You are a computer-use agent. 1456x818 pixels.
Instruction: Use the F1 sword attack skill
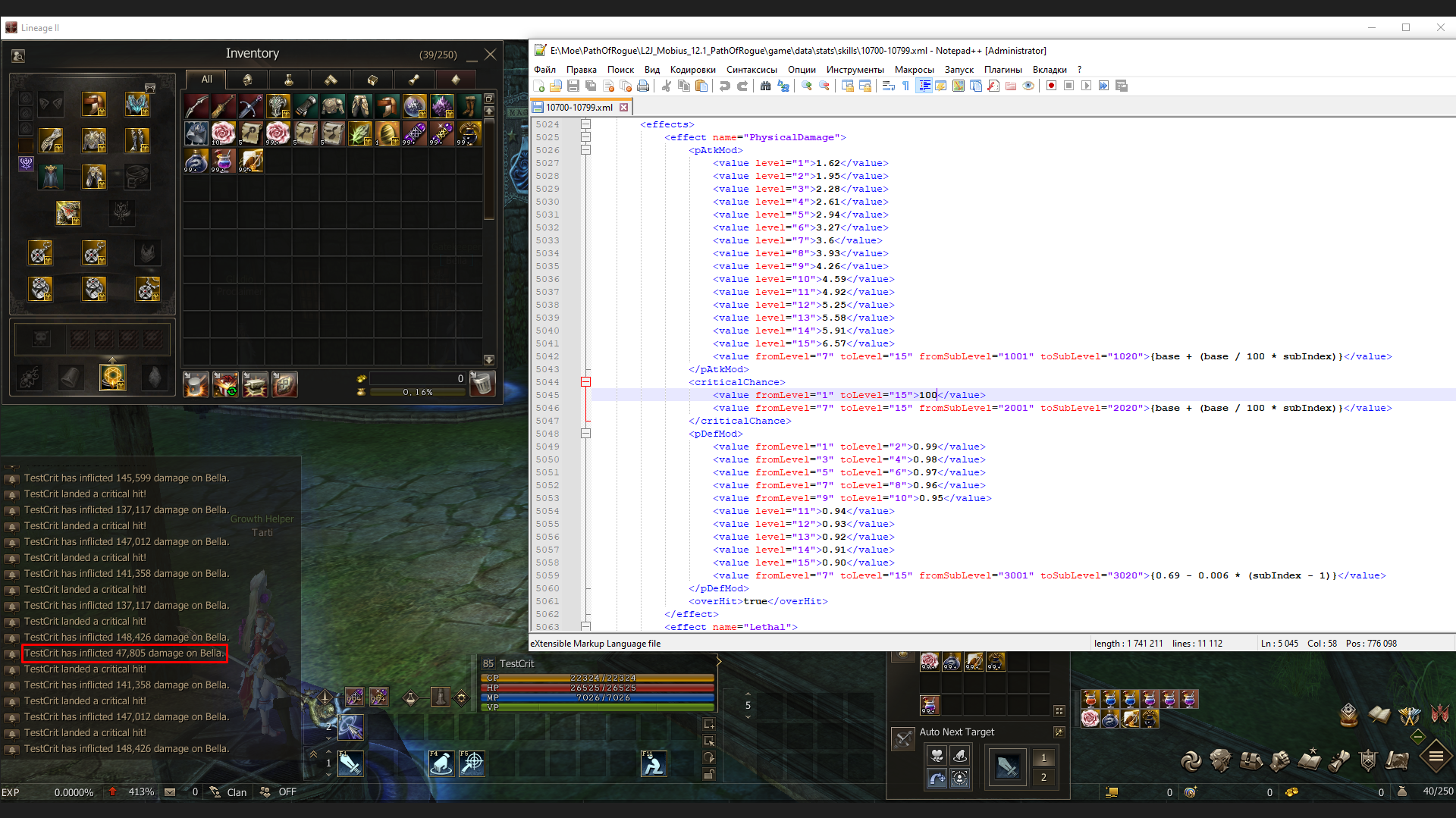pos(350,763)
